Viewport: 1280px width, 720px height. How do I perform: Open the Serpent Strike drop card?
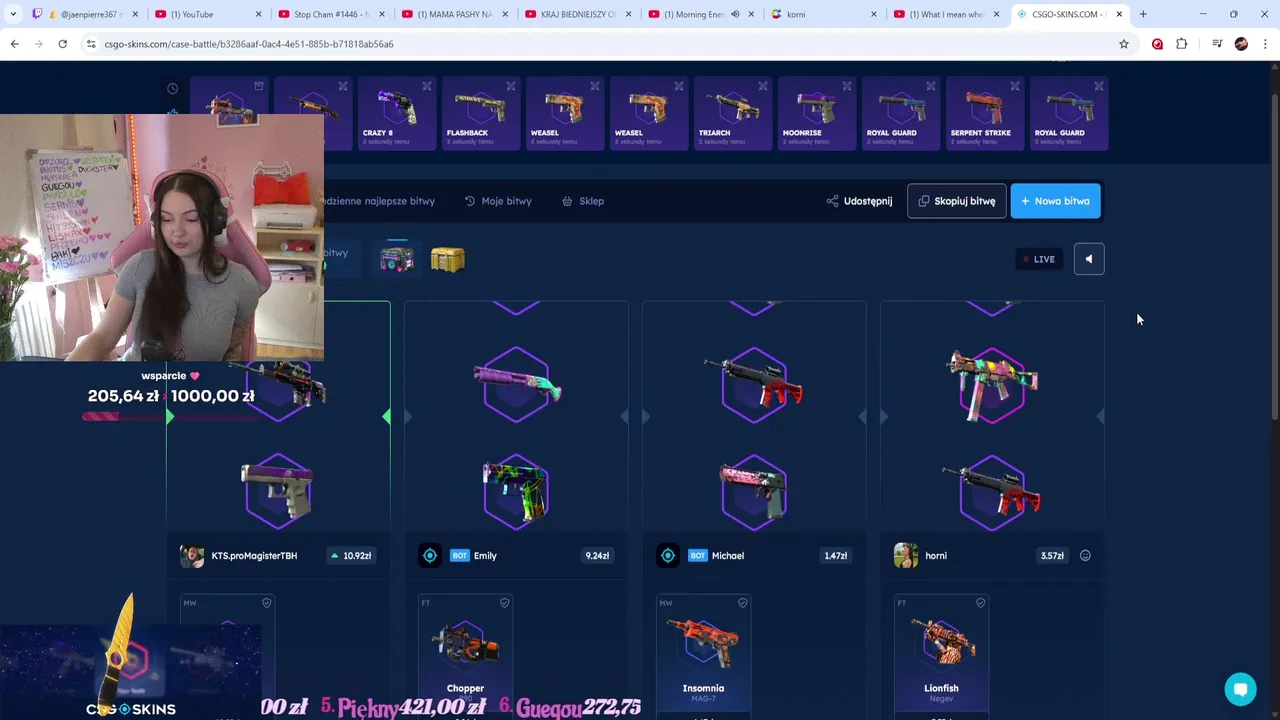pos(985,113)
